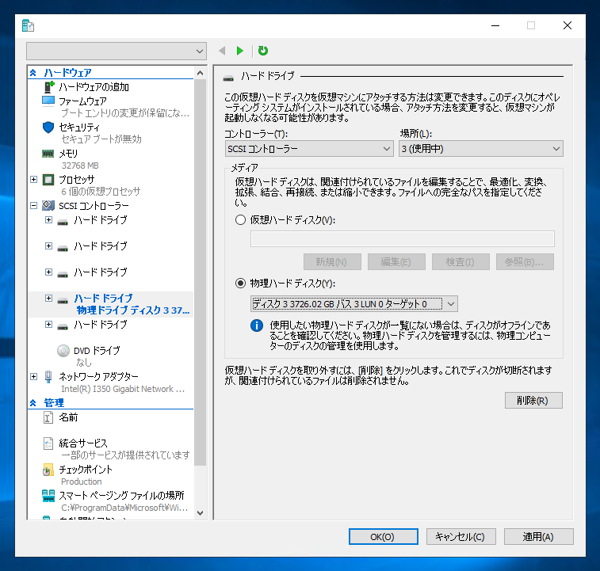Screen dimensions: 600x571
Task: Click the disabled 新規(N) button
Action: 332,262
